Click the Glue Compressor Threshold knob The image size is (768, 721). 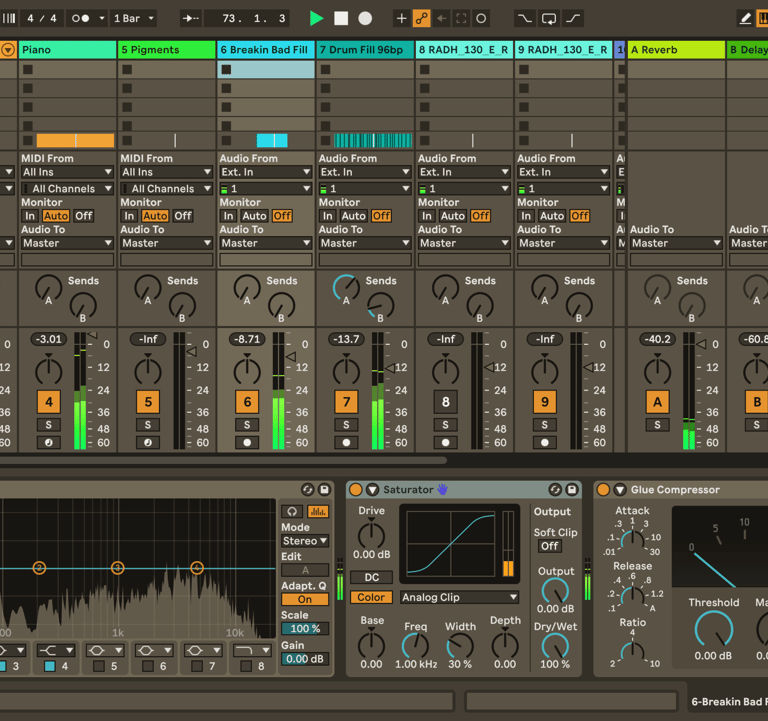click(x=713, y=629)
